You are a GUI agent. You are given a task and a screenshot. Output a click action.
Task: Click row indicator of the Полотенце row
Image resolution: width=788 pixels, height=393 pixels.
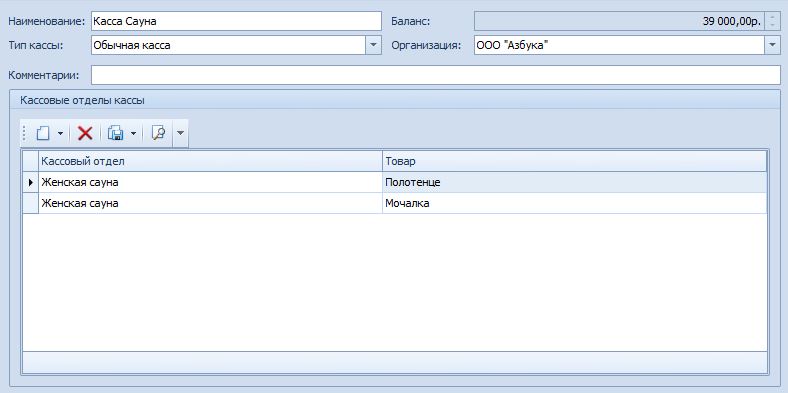tap(31, 182)
